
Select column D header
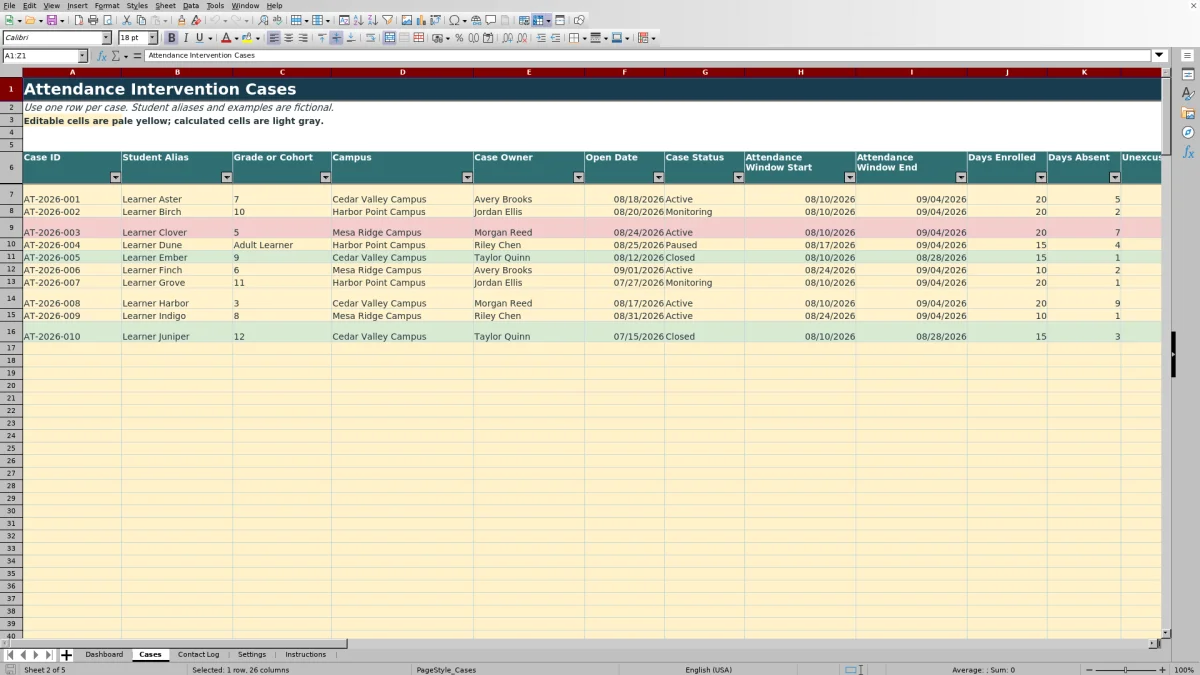point(402,72)
